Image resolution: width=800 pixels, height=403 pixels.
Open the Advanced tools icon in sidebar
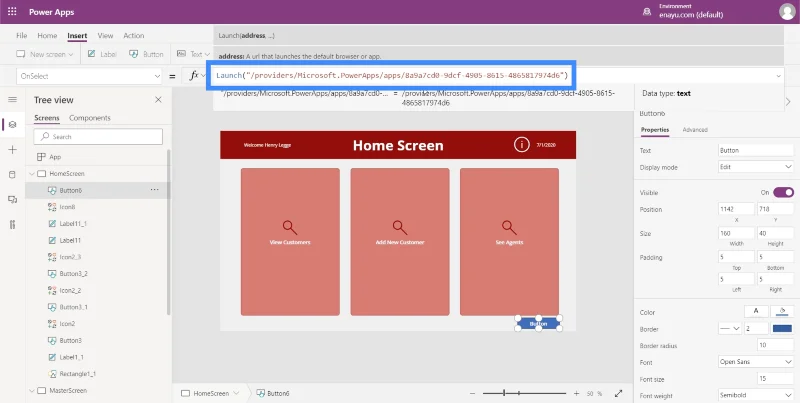coord(12,224)
